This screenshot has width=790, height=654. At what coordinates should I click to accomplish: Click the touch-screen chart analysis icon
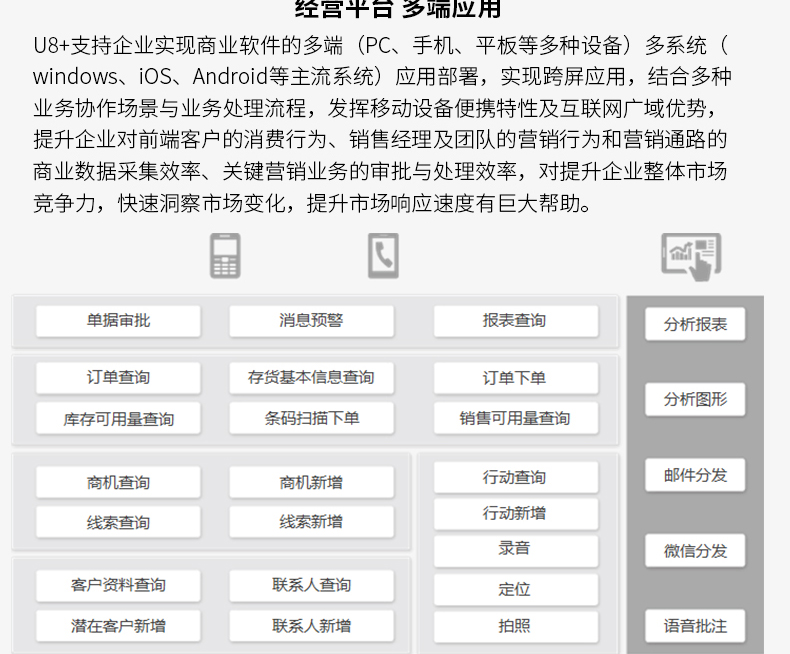click(691, 256)
